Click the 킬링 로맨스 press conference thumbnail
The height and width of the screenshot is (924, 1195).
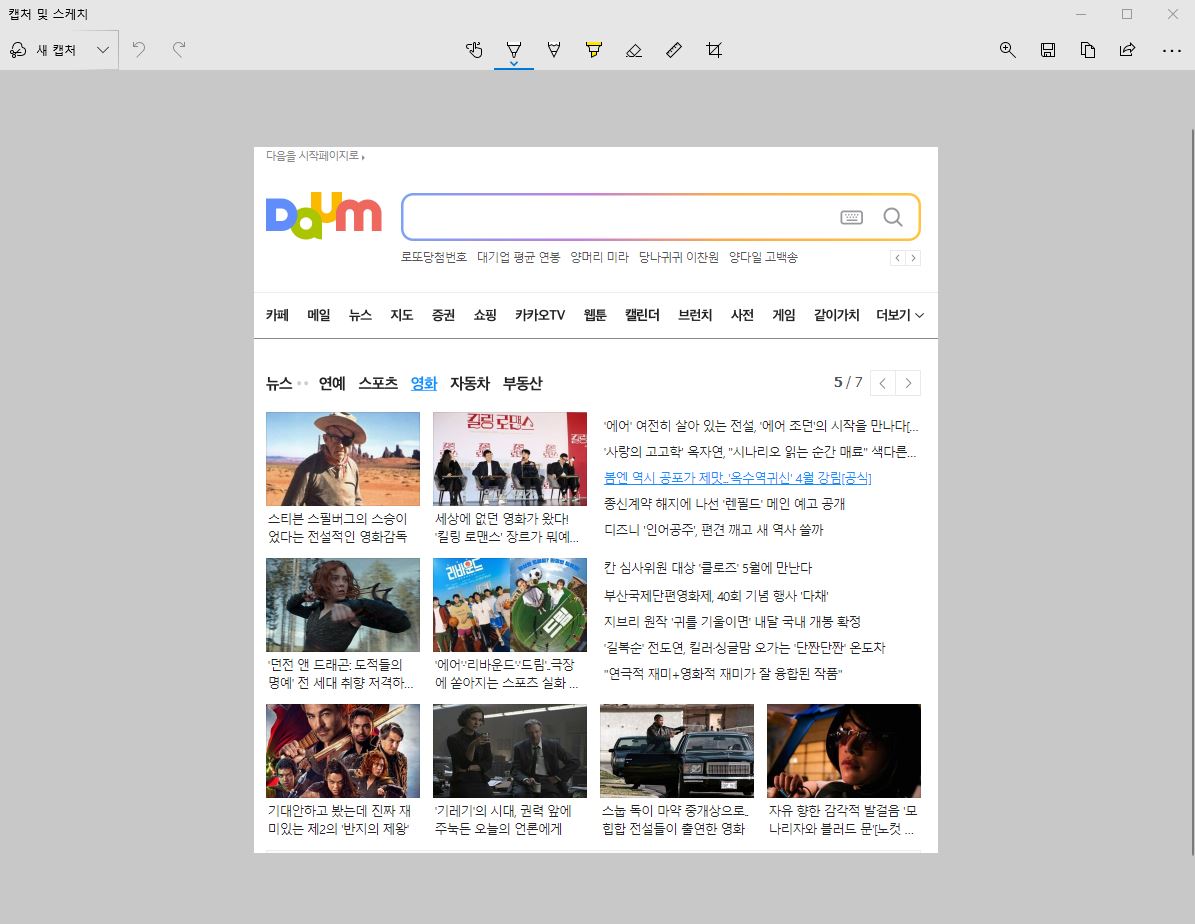(x=510, y=459)
